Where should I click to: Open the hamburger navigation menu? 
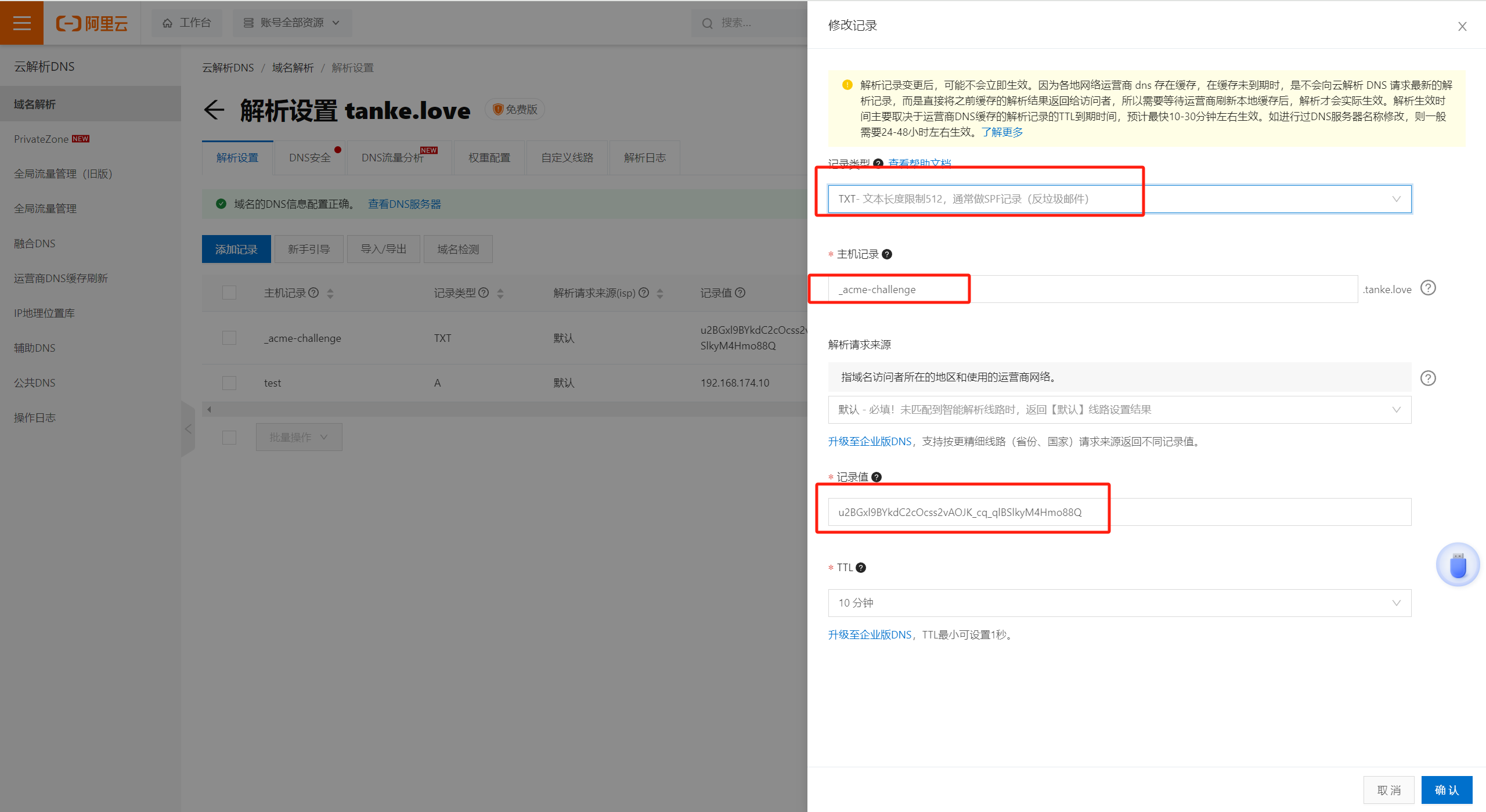[x=21, y=23]
